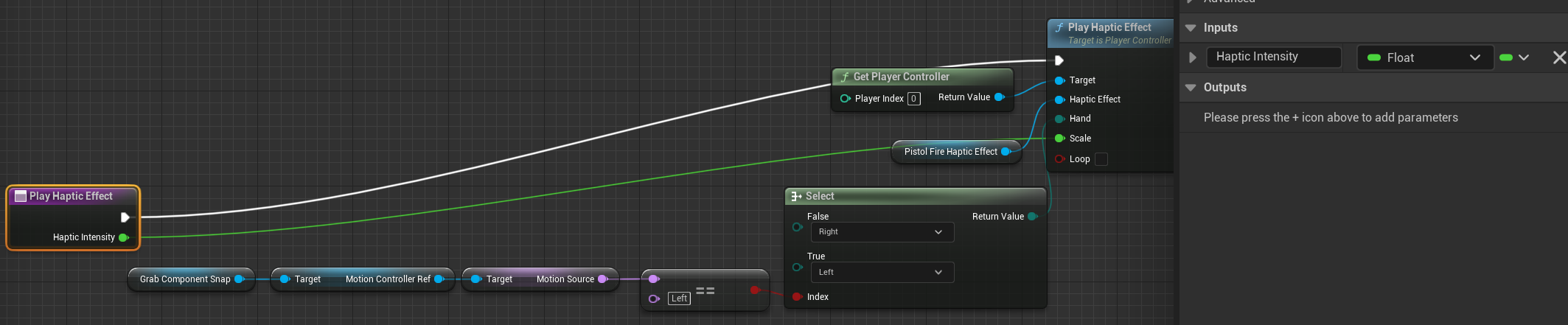
Task: Click the Loop red input pin
Action: pos(1060,159)
